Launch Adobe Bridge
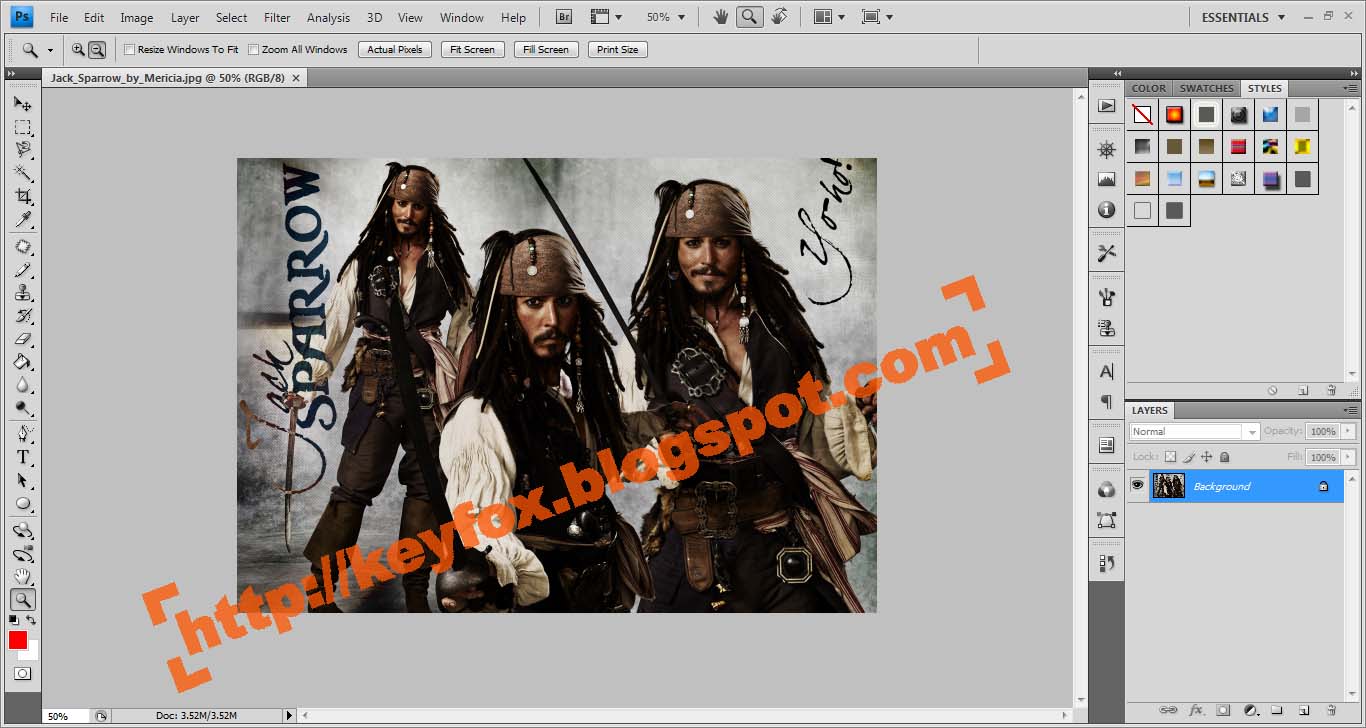The width and height of the screenshot is (1366, 728). [x=564, y=17]
